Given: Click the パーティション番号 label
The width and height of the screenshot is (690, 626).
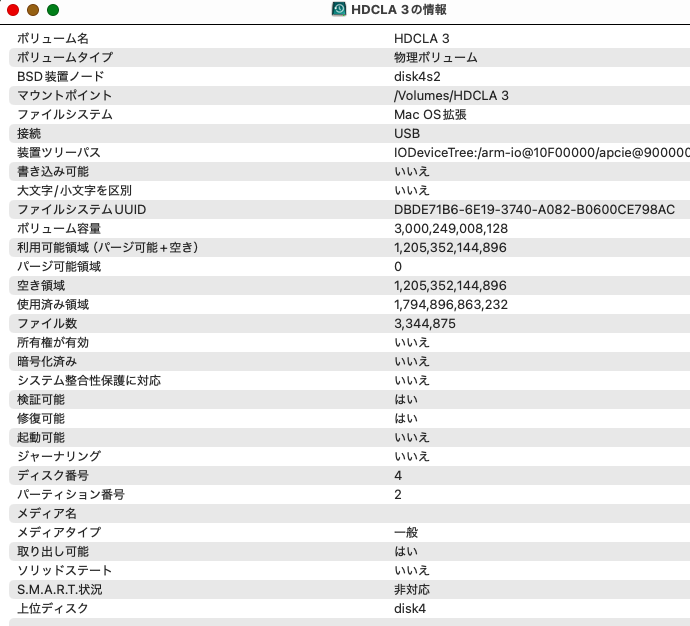Looking at the screenshot, I should click(71, 494).
